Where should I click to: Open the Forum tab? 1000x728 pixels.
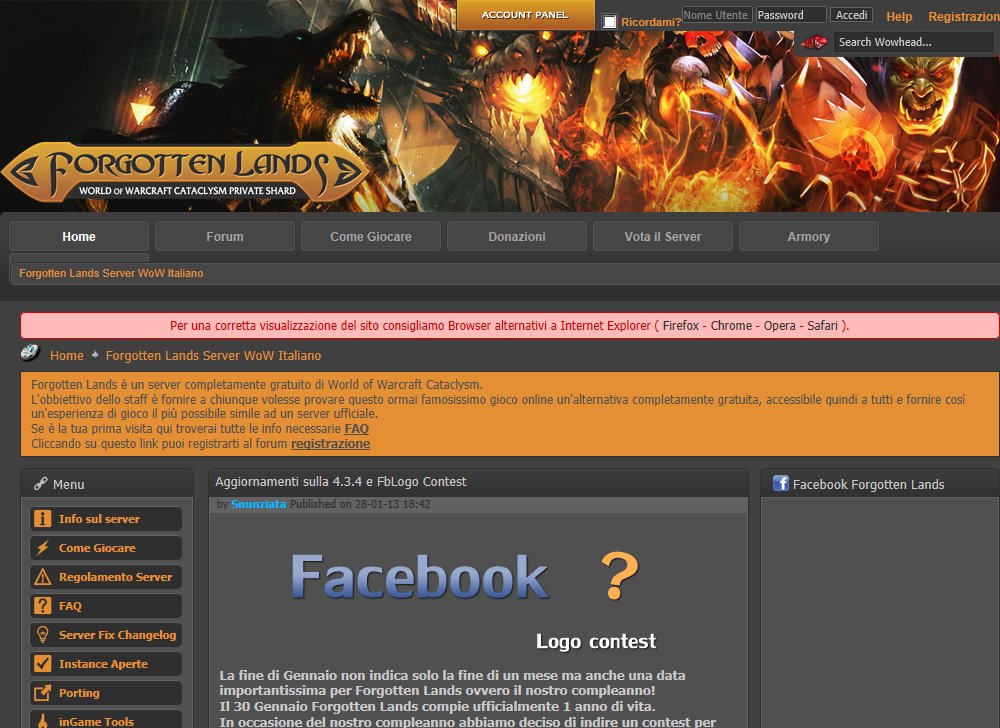point(225,237)
